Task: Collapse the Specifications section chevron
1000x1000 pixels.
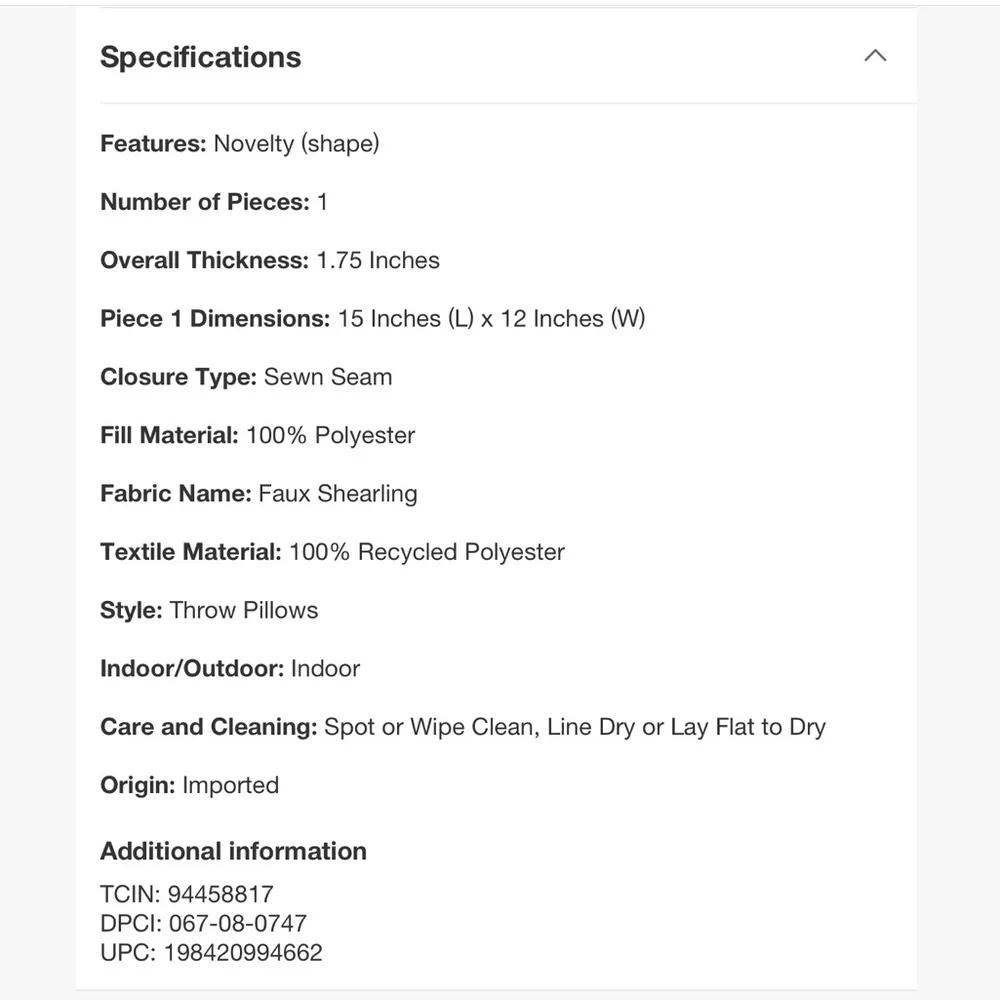Action: click(875, 56)
